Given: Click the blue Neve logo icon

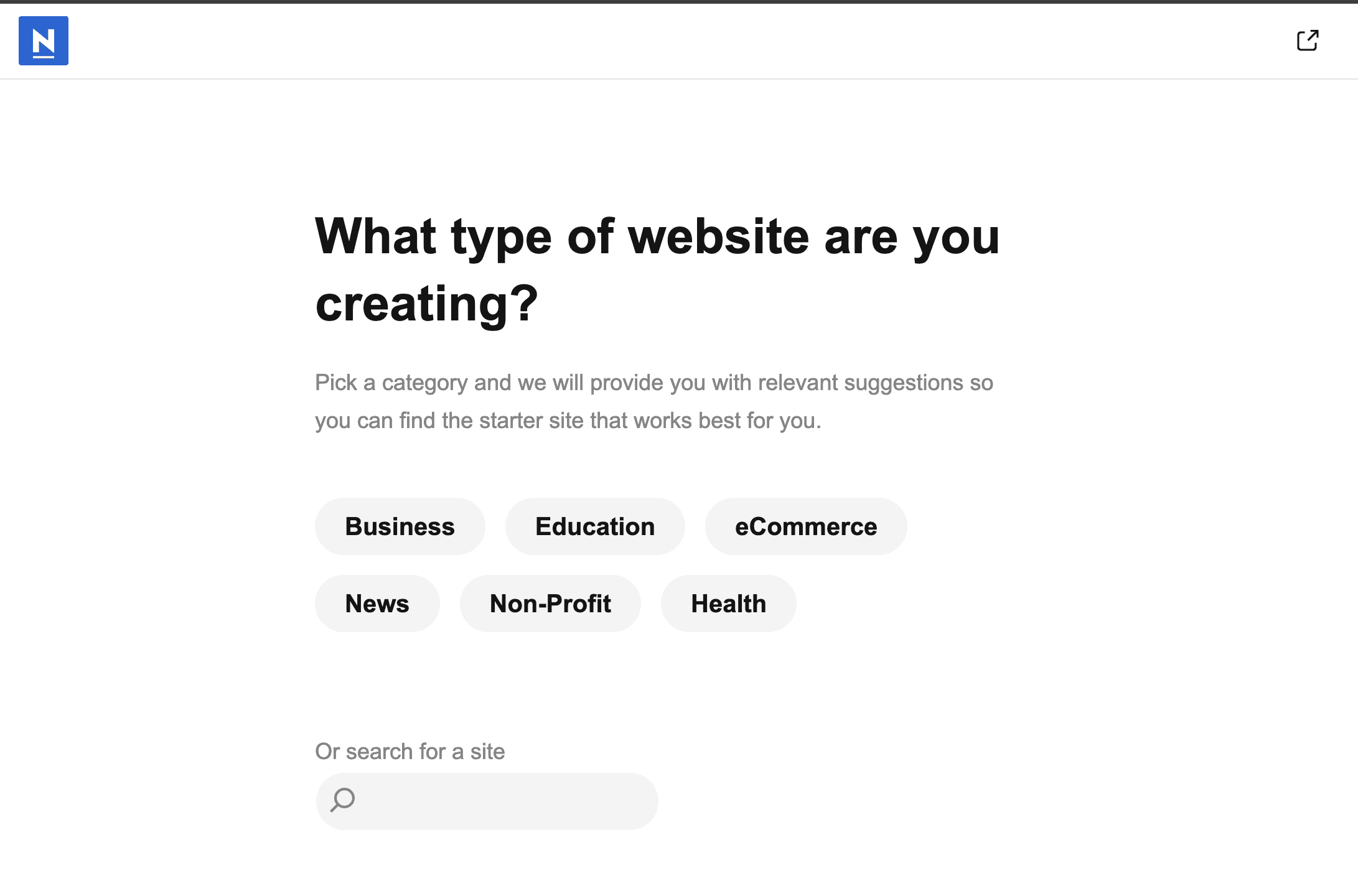Looking at the screenshot, I should click(x=44, y=41).
